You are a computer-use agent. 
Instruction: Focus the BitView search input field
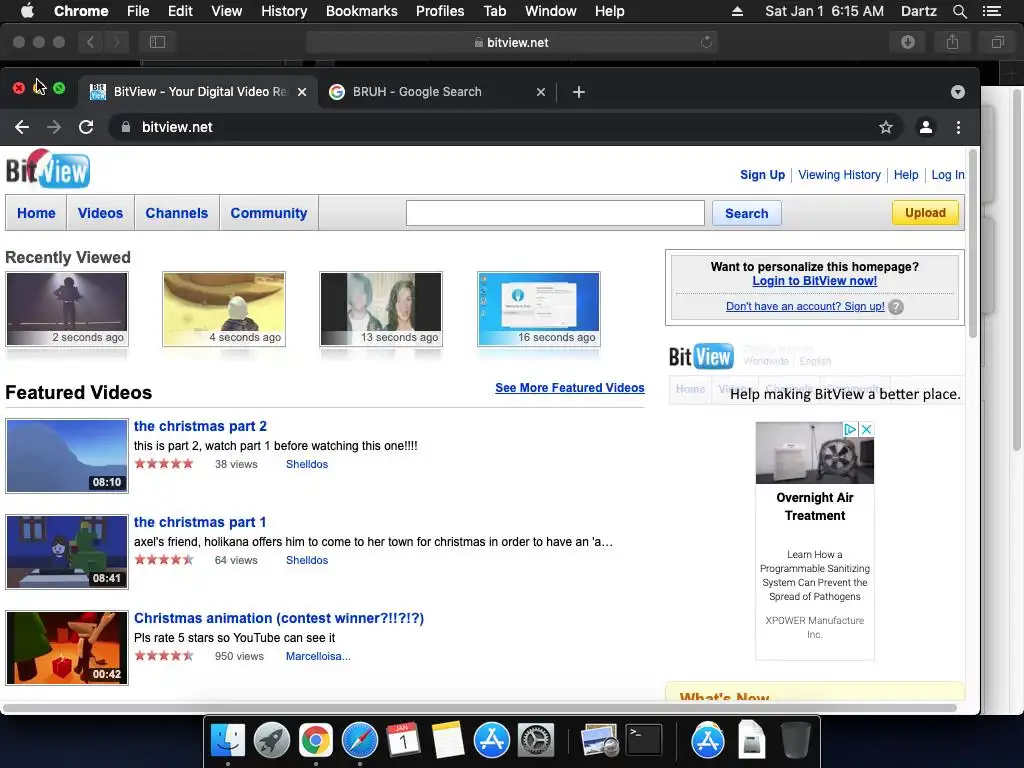555,213
